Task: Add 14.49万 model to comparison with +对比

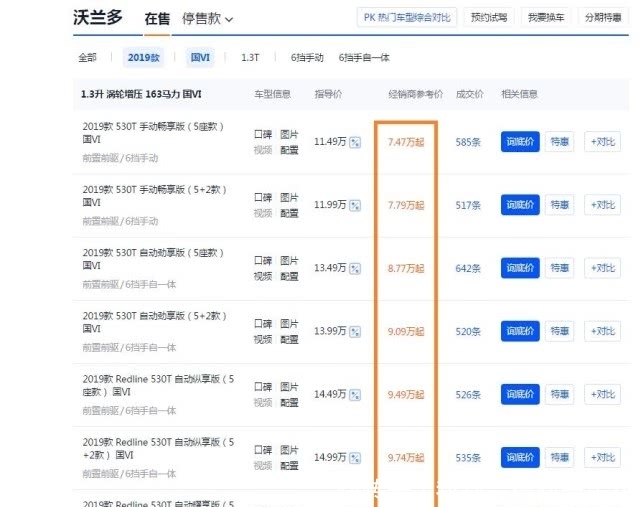Action: [x=603, y=395]
